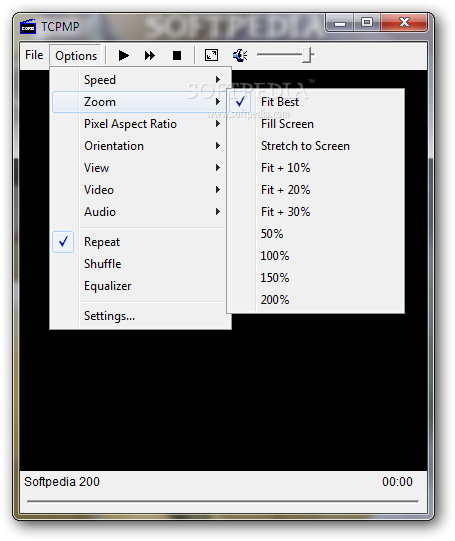455x541 pixels.
Task: Click the 00:00 time display
Action: [x=397, y=482]
